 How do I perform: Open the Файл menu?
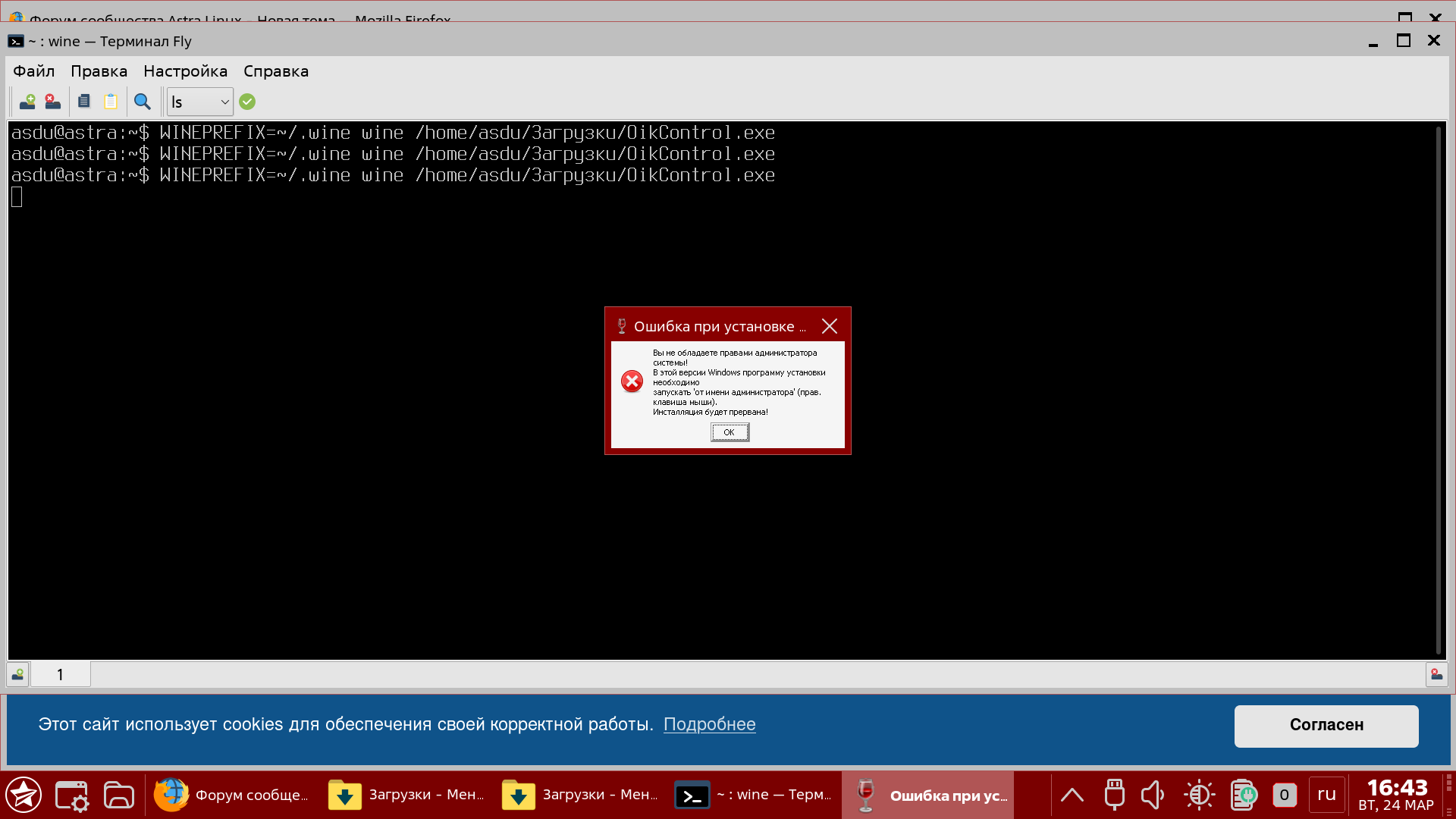pyautogui.click(x=34, y=71)
